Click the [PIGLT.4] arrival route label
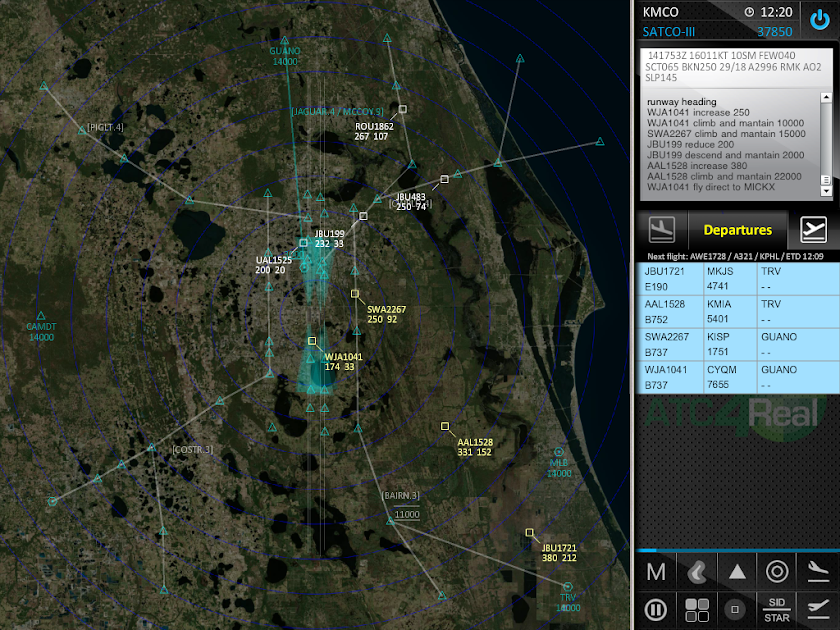Screen dimensions: 840x630 [105, 127]
